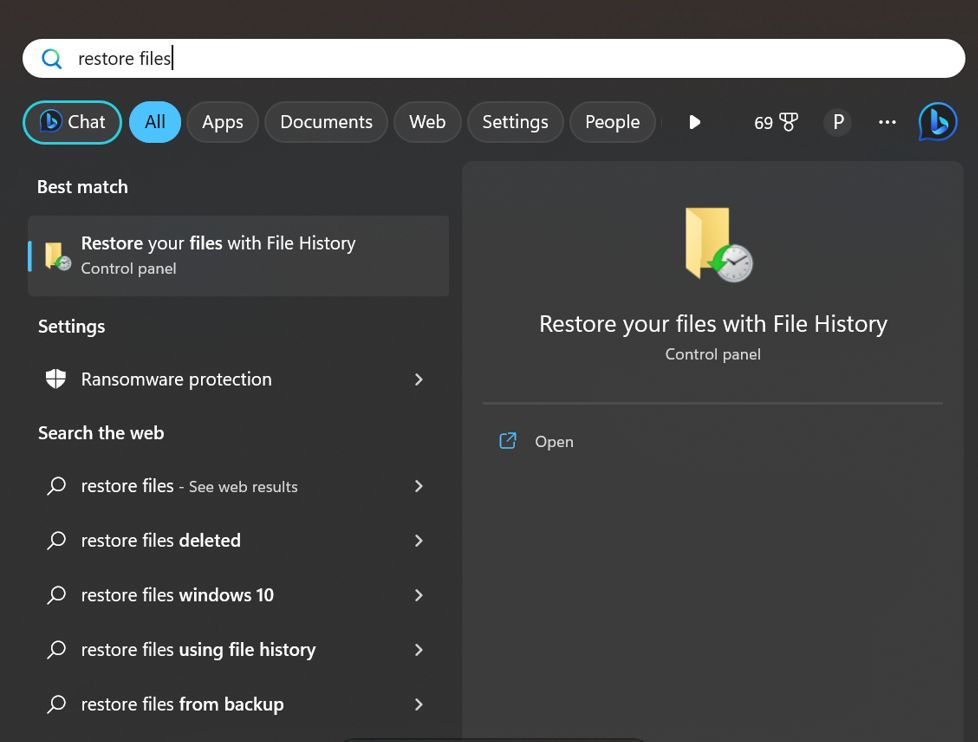Click the Bing Chat icon at top right
This screenshot has height=742, width=978.
[x=937, y=122]
